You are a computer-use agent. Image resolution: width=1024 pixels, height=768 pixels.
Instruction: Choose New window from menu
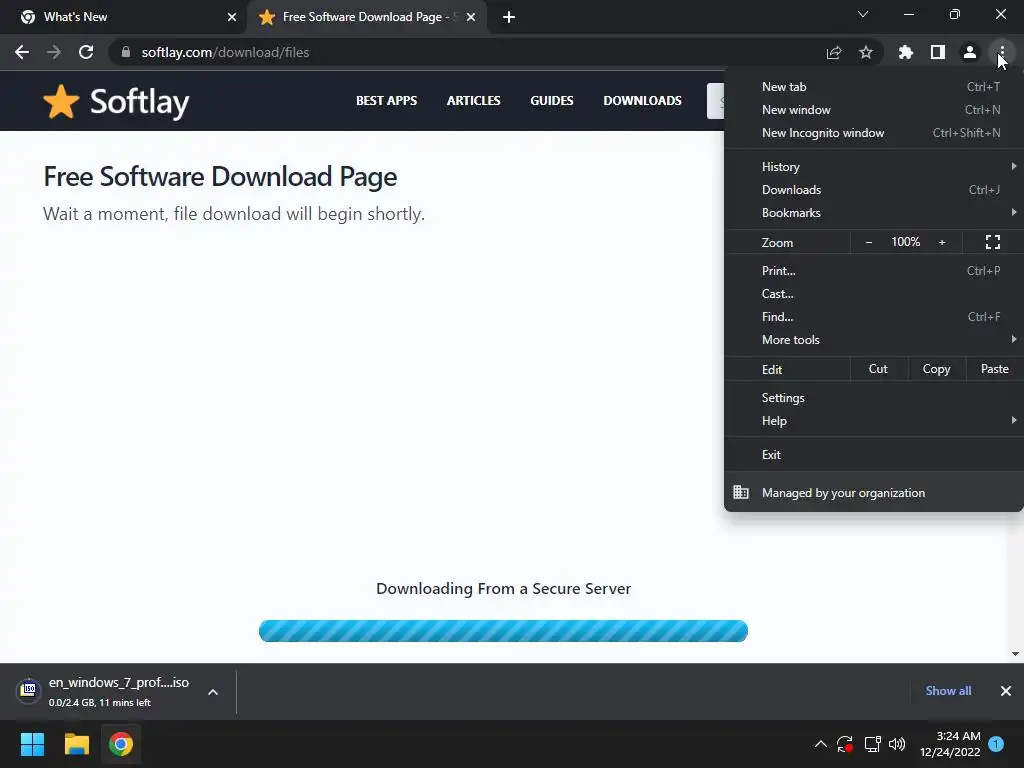click(874, 110)
